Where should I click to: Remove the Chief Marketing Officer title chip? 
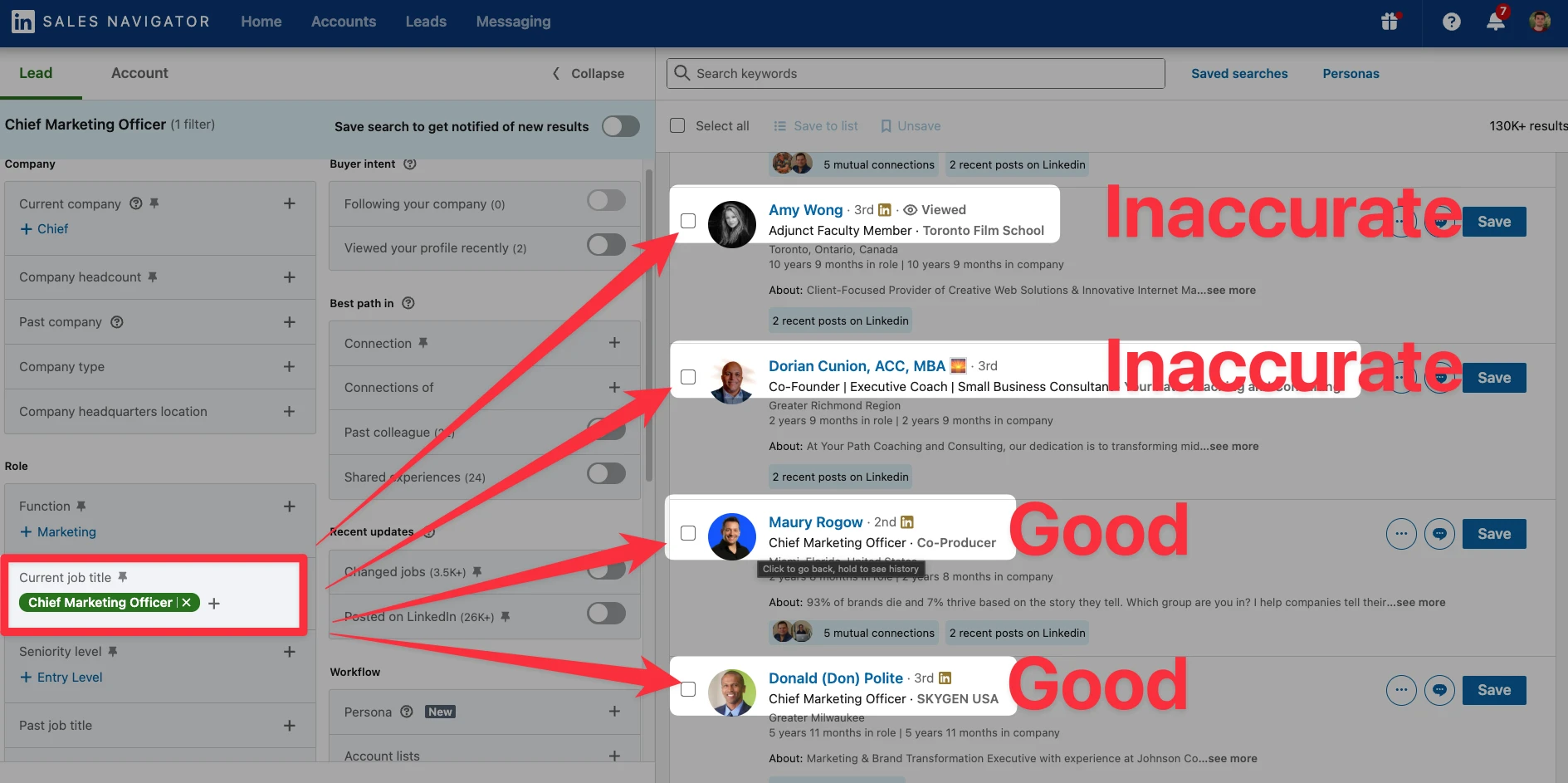click(x=187, y=603)
